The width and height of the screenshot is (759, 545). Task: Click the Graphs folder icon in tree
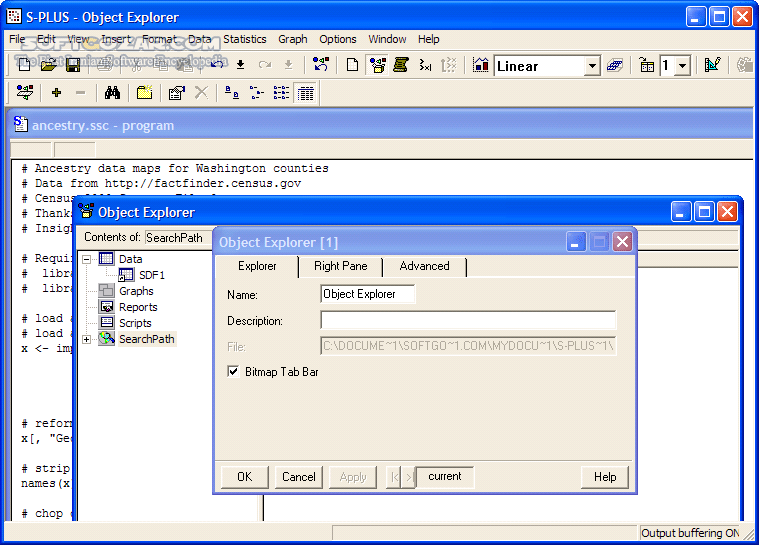(107, 291)
